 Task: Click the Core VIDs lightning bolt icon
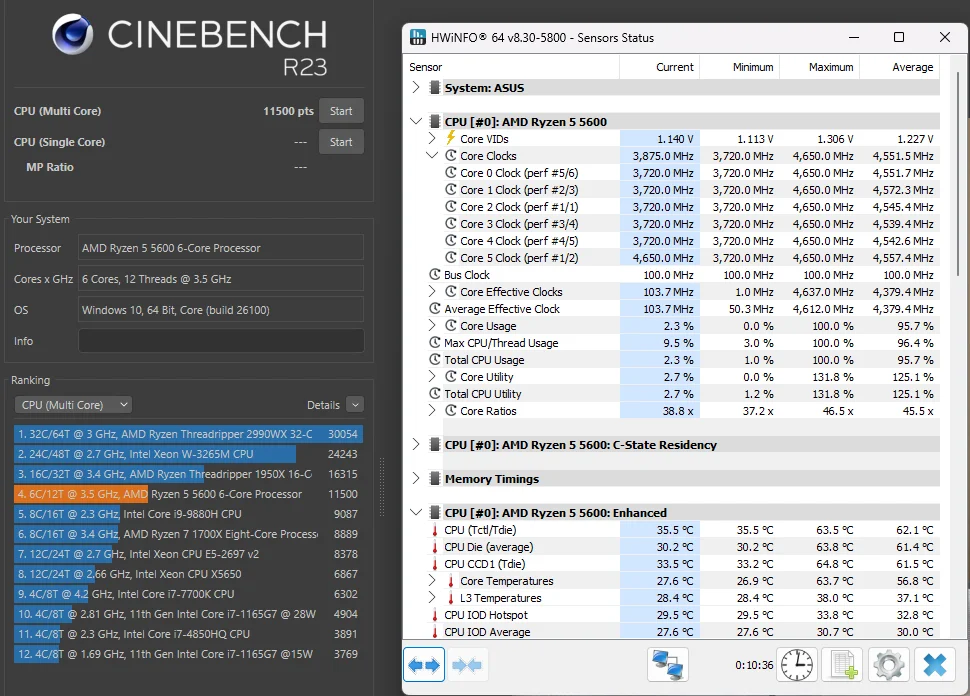point(451,138)
